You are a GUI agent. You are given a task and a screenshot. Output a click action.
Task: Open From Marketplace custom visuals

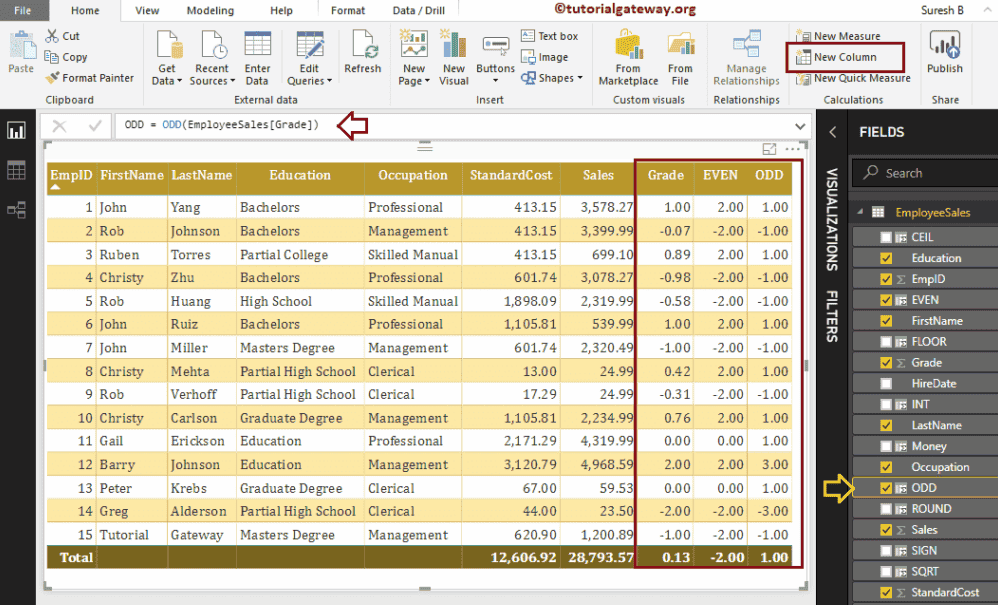click(628, 58)
